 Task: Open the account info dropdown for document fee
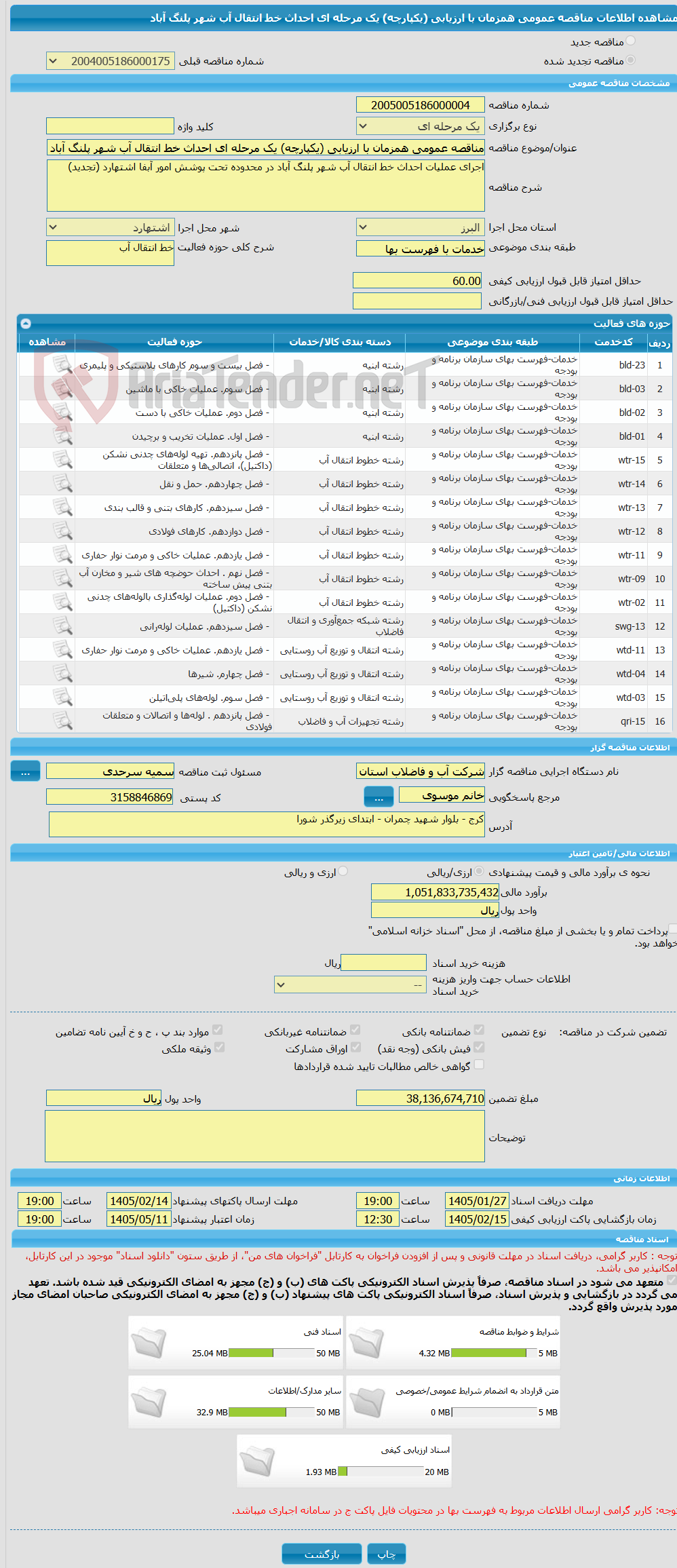350,984
